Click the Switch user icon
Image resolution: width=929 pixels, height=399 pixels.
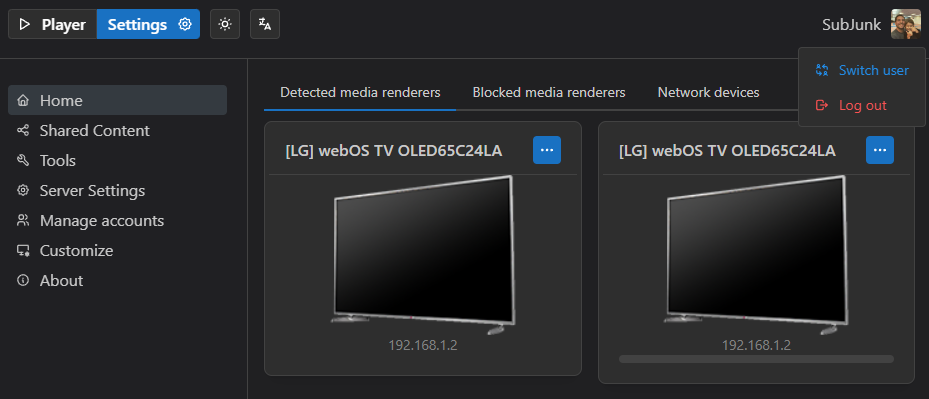click(x=822, y=70)
